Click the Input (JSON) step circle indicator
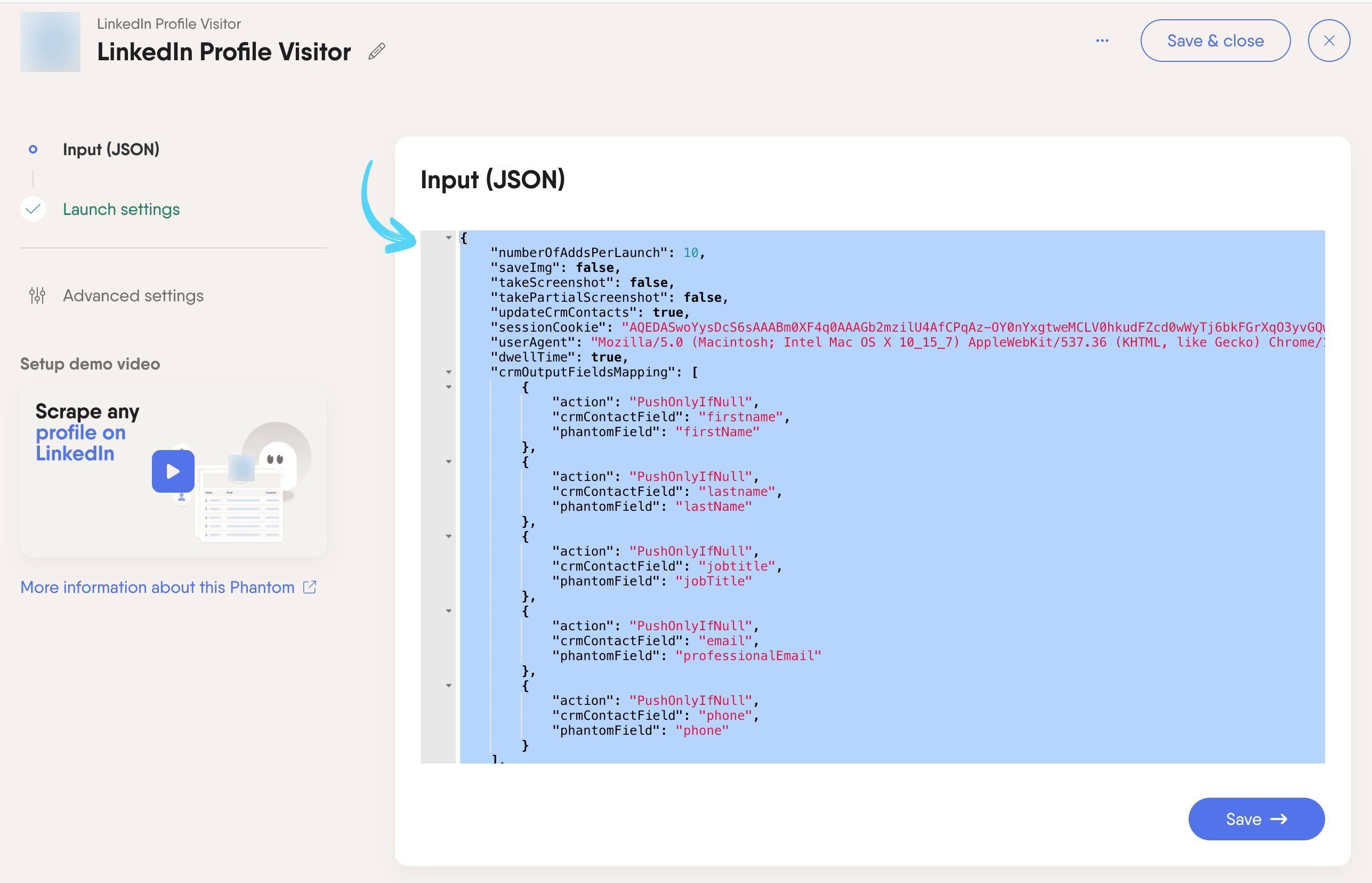Viewport: 1372px width, 883px height. pyautogui.click(x=33, y=149)
